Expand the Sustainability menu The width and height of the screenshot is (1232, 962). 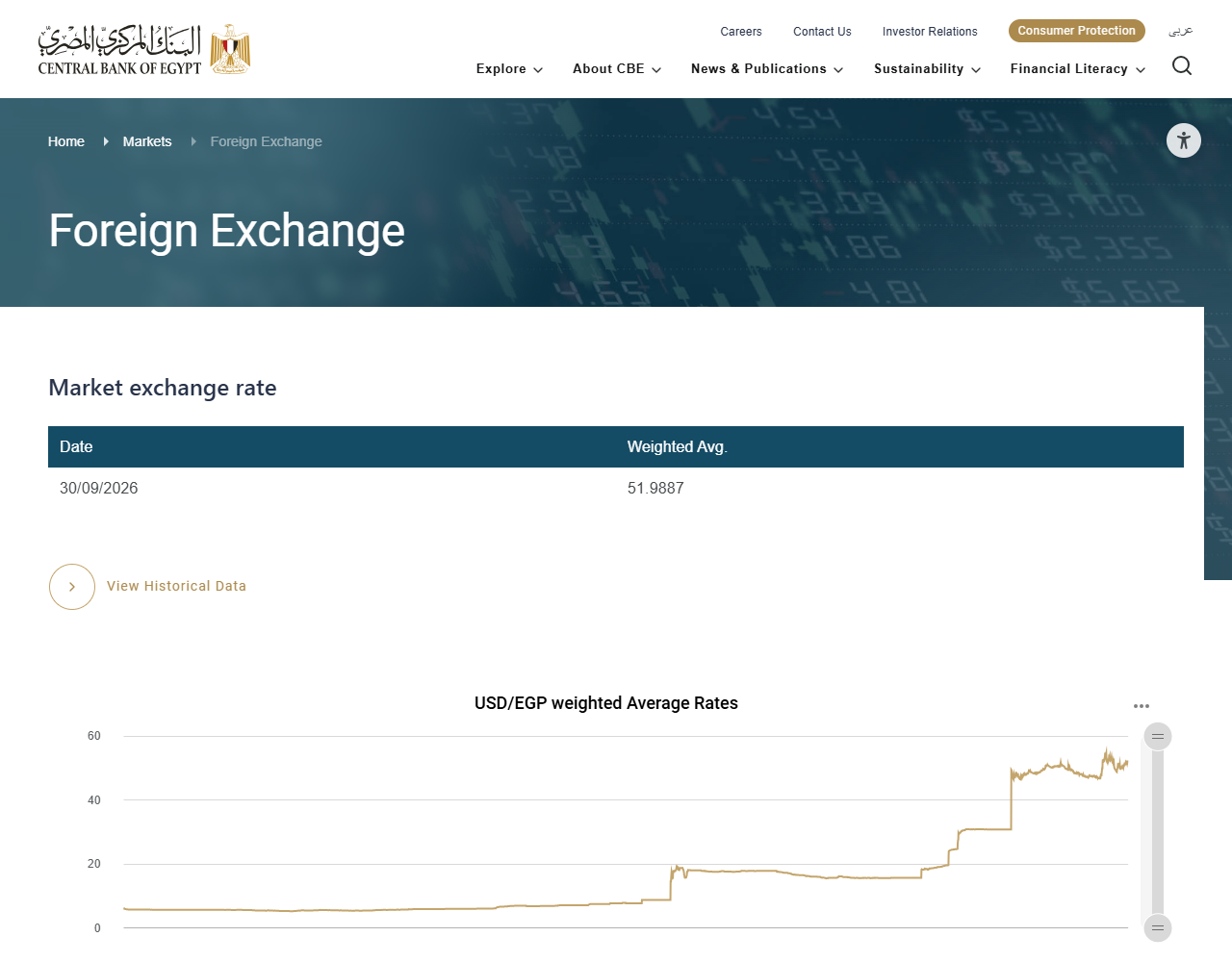pos(927,69)
